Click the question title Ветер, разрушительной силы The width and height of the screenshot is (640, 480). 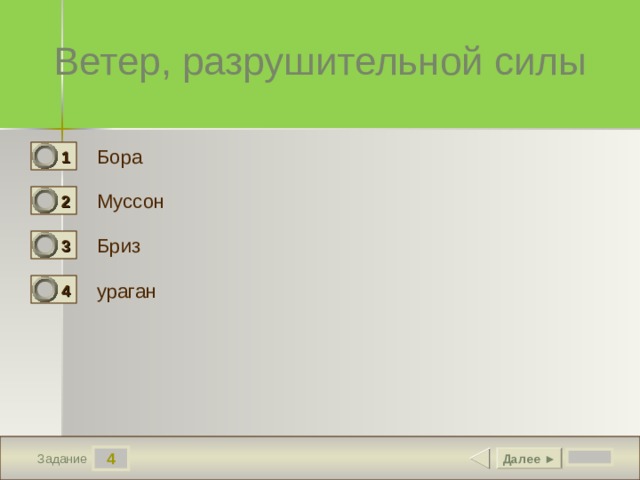pyautogui.click(x=320, y=62)
